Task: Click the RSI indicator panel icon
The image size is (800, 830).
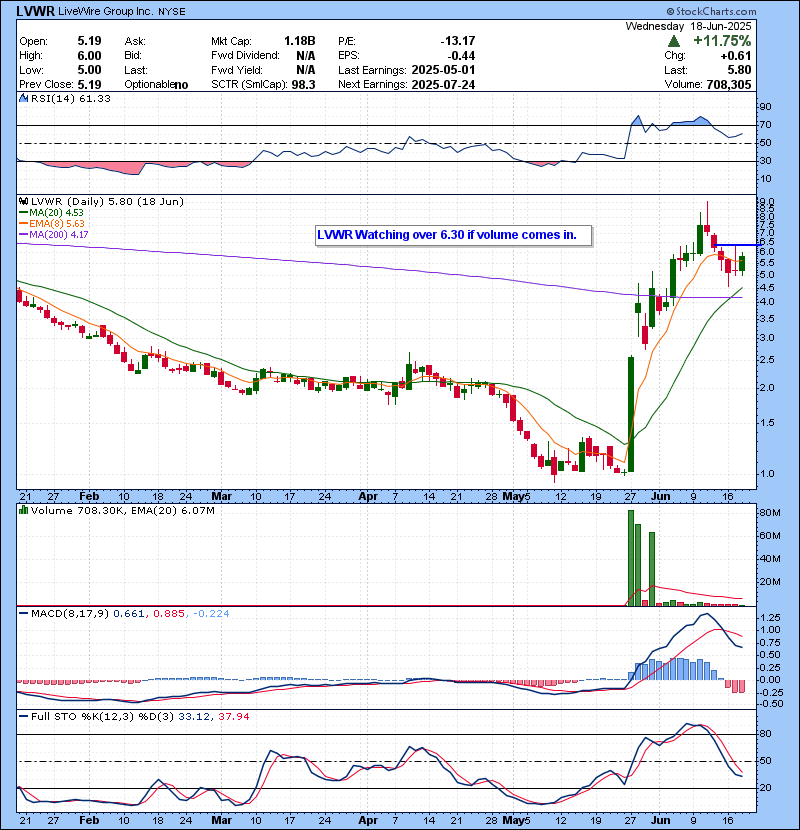Action: click(x=23, y=98)
